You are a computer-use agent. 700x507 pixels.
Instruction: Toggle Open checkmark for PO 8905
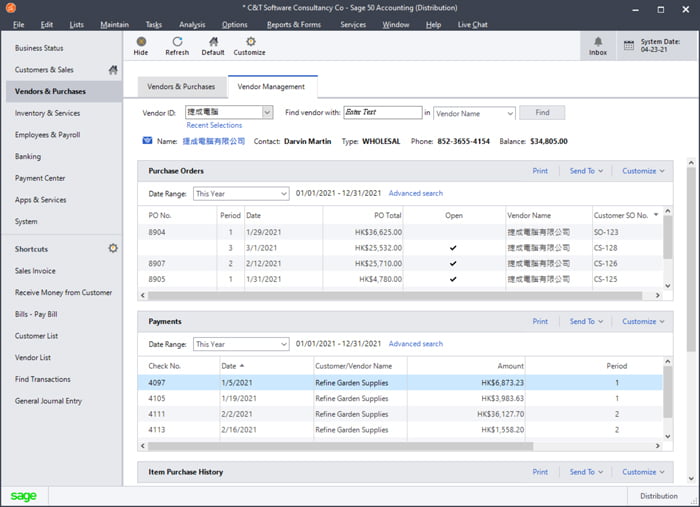[x=453, y=279]
